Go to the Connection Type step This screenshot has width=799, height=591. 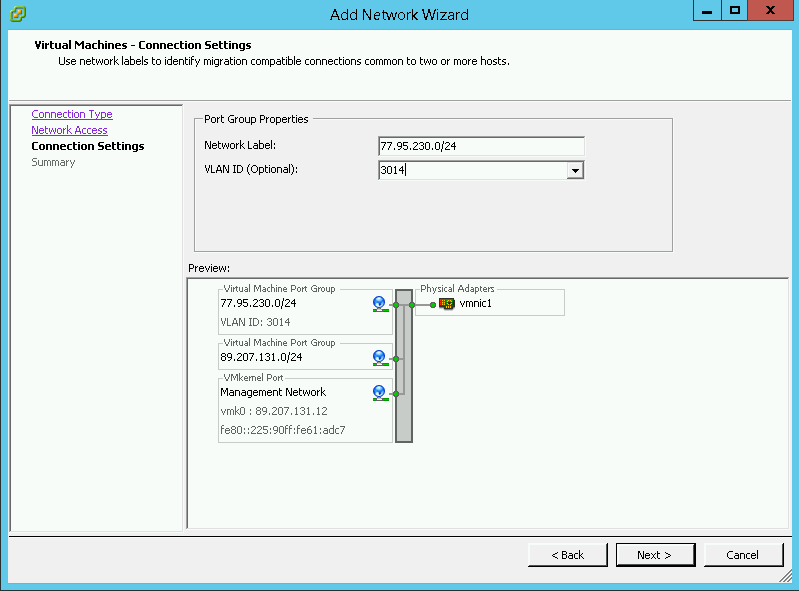tap(72, 114)
